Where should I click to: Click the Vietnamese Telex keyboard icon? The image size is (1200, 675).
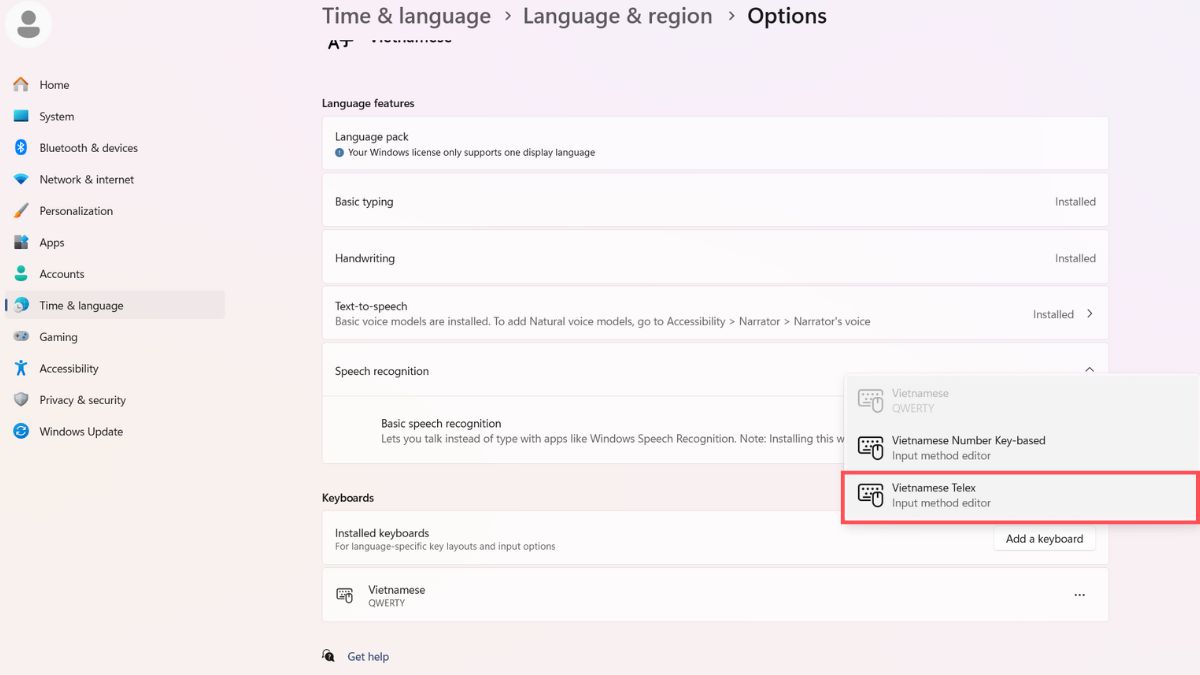pos(871,495)
